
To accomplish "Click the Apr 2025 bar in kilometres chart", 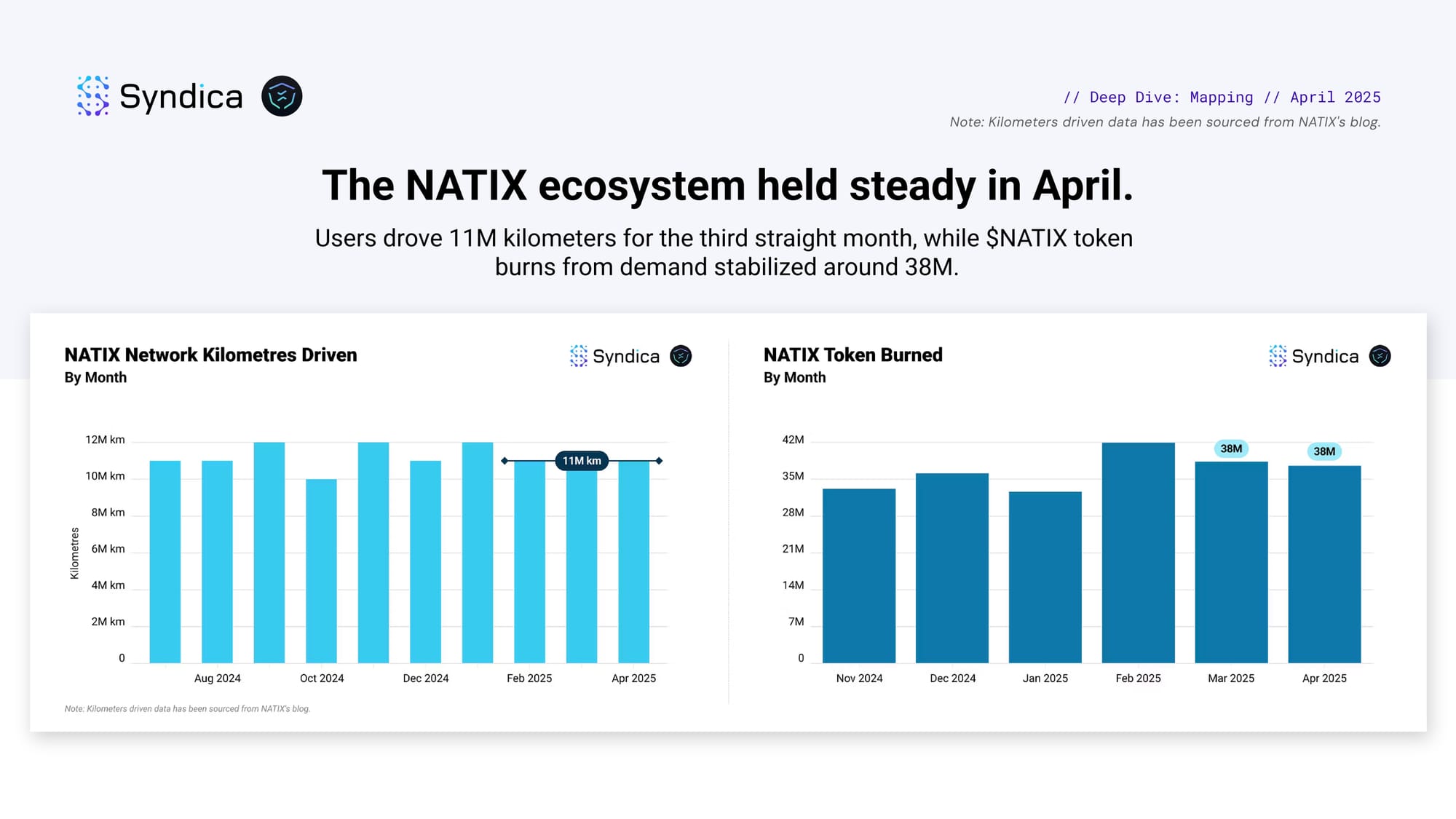I will [633, 561].
